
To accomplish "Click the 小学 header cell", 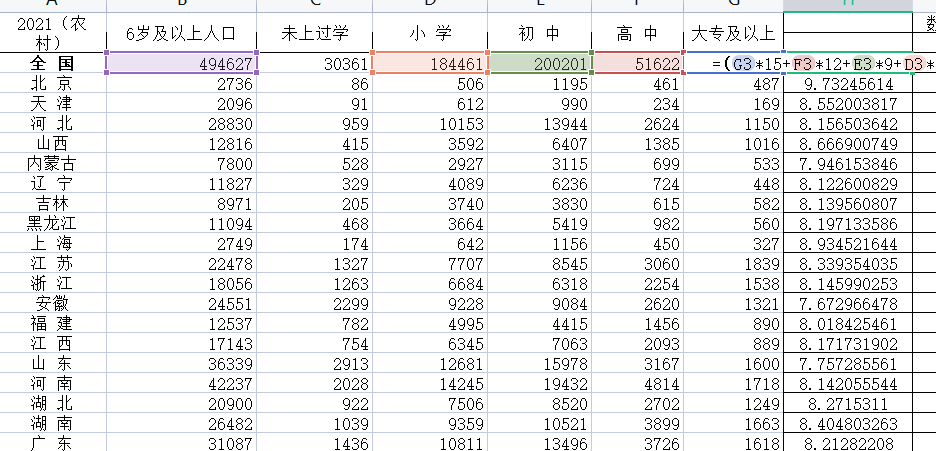I will (430, 33).
